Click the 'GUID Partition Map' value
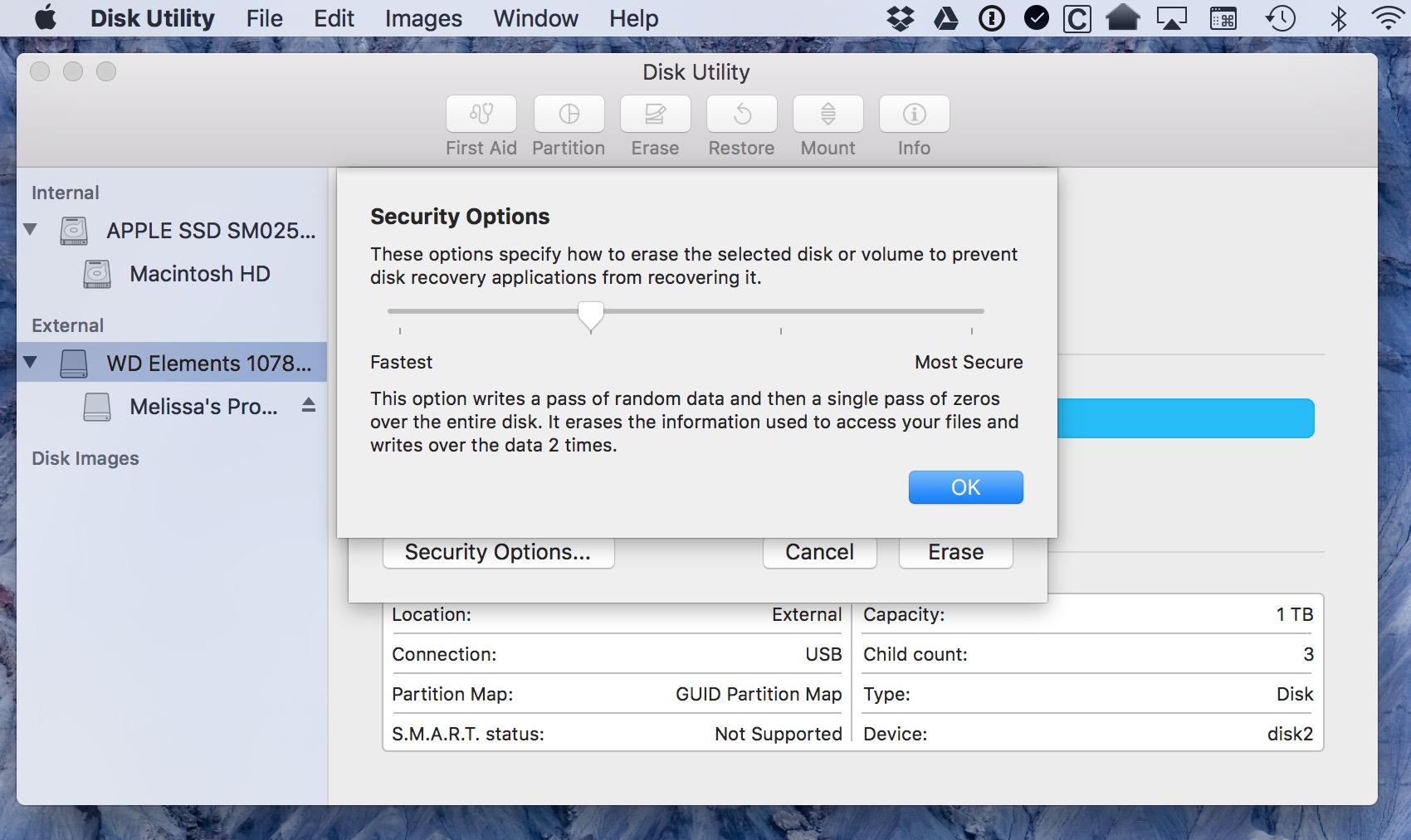 point(759,694)
